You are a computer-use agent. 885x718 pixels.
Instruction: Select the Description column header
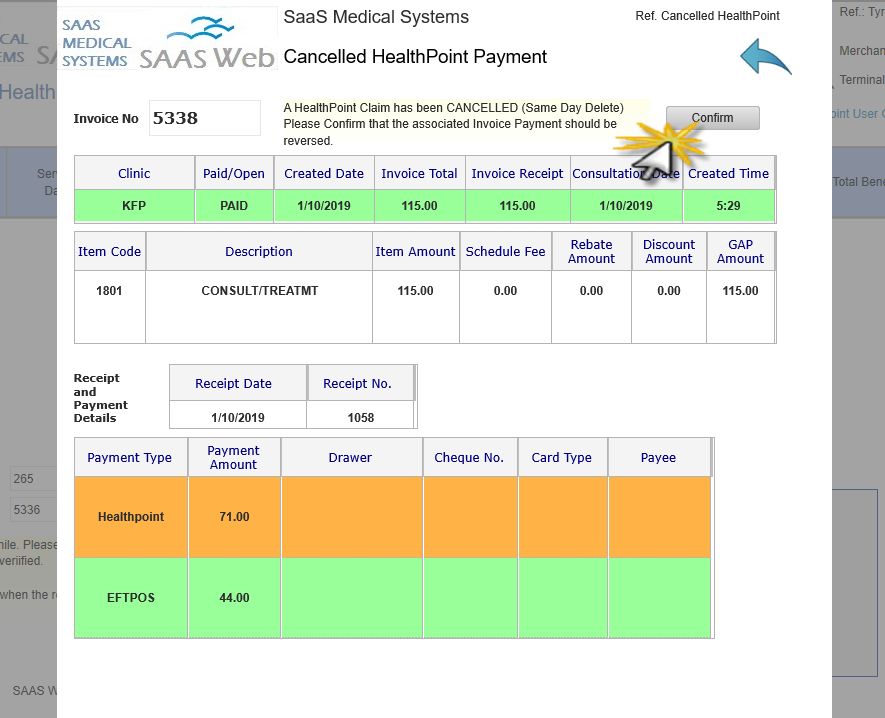259,251
